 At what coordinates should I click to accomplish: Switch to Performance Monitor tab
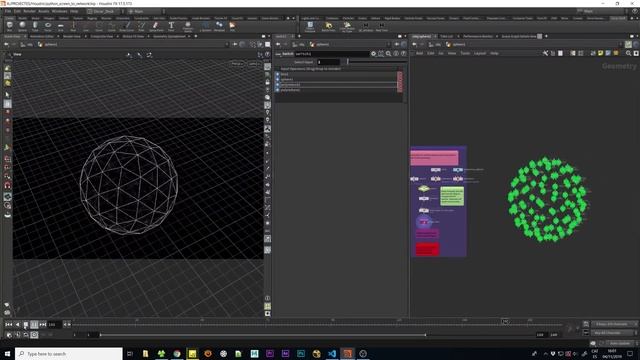(478, 36)
